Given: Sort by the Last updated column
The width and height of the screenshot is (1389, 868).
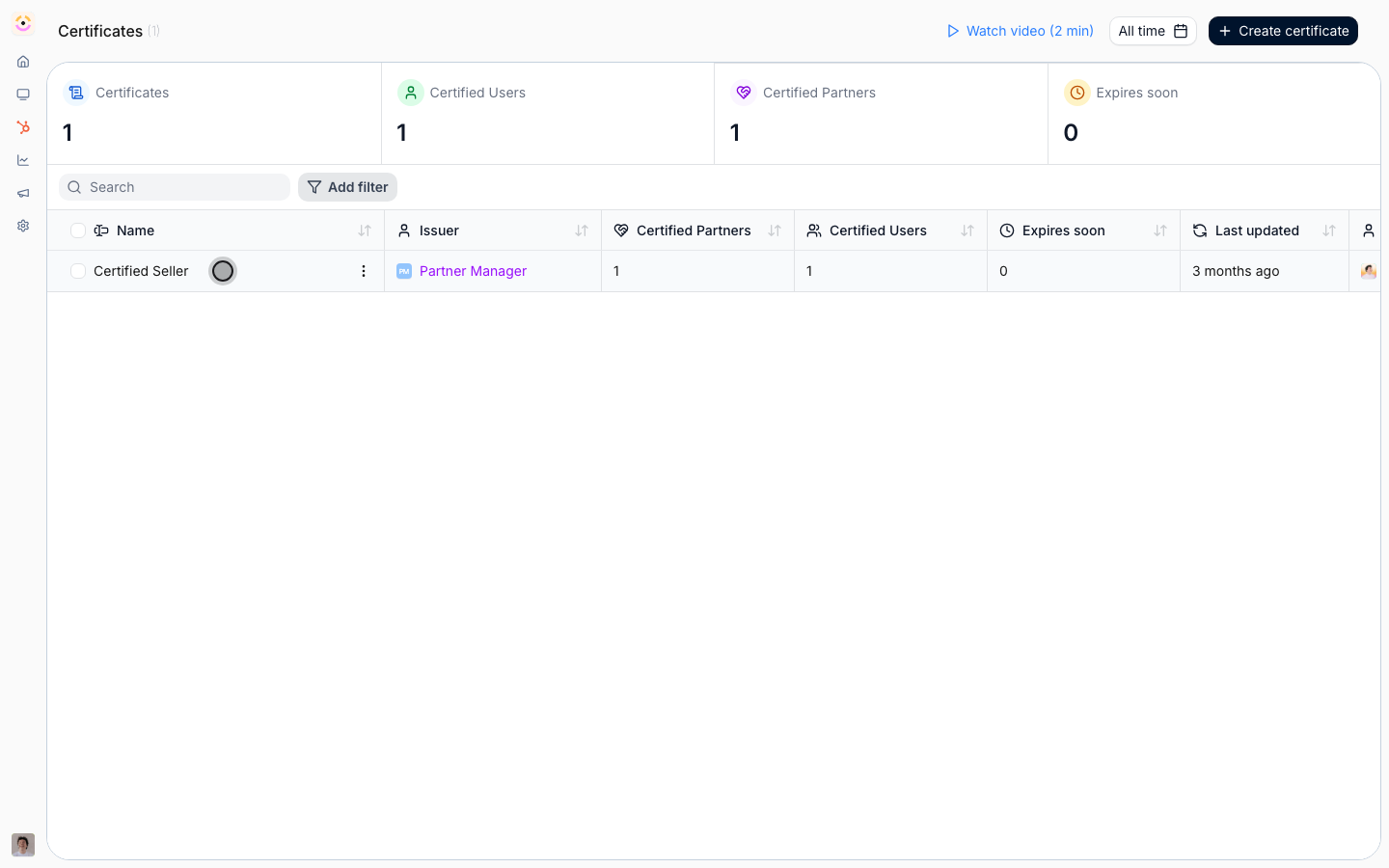Looking at the screenshot, I should [x=1329, y=231].
